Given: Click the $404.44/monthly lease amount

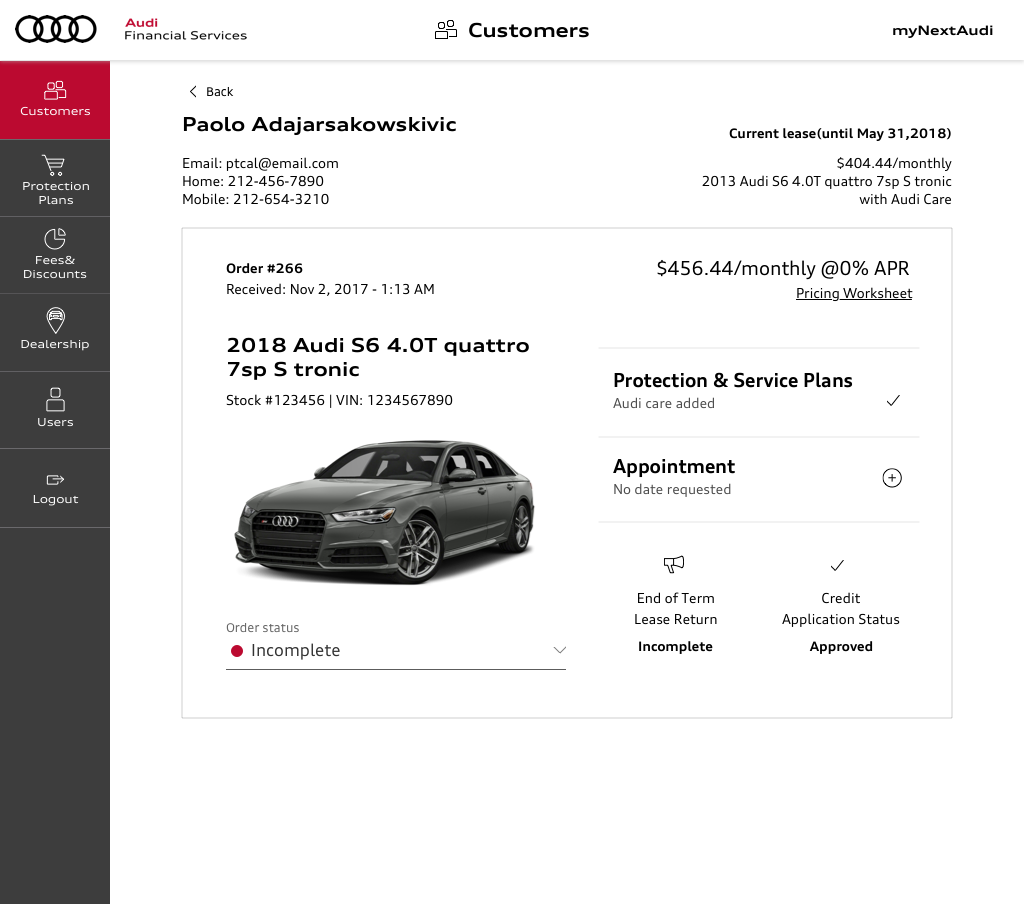Looking at the screenshot, I should click(893, 163).
